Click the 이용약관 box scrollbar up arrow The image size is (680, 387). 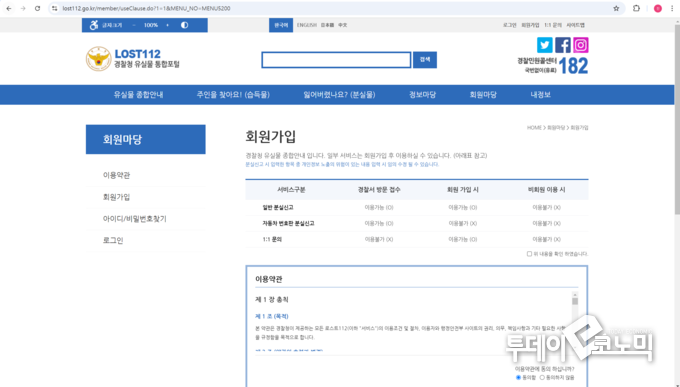pos(575,295)
